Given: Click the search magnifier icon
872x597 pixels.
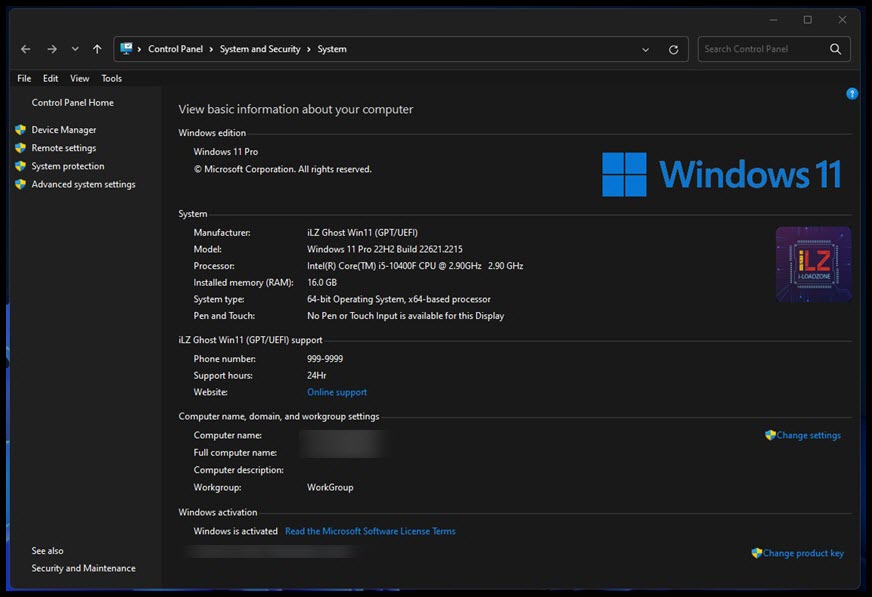Looking at the screenshot, I should pyautogui.click(x=835, y=49).
